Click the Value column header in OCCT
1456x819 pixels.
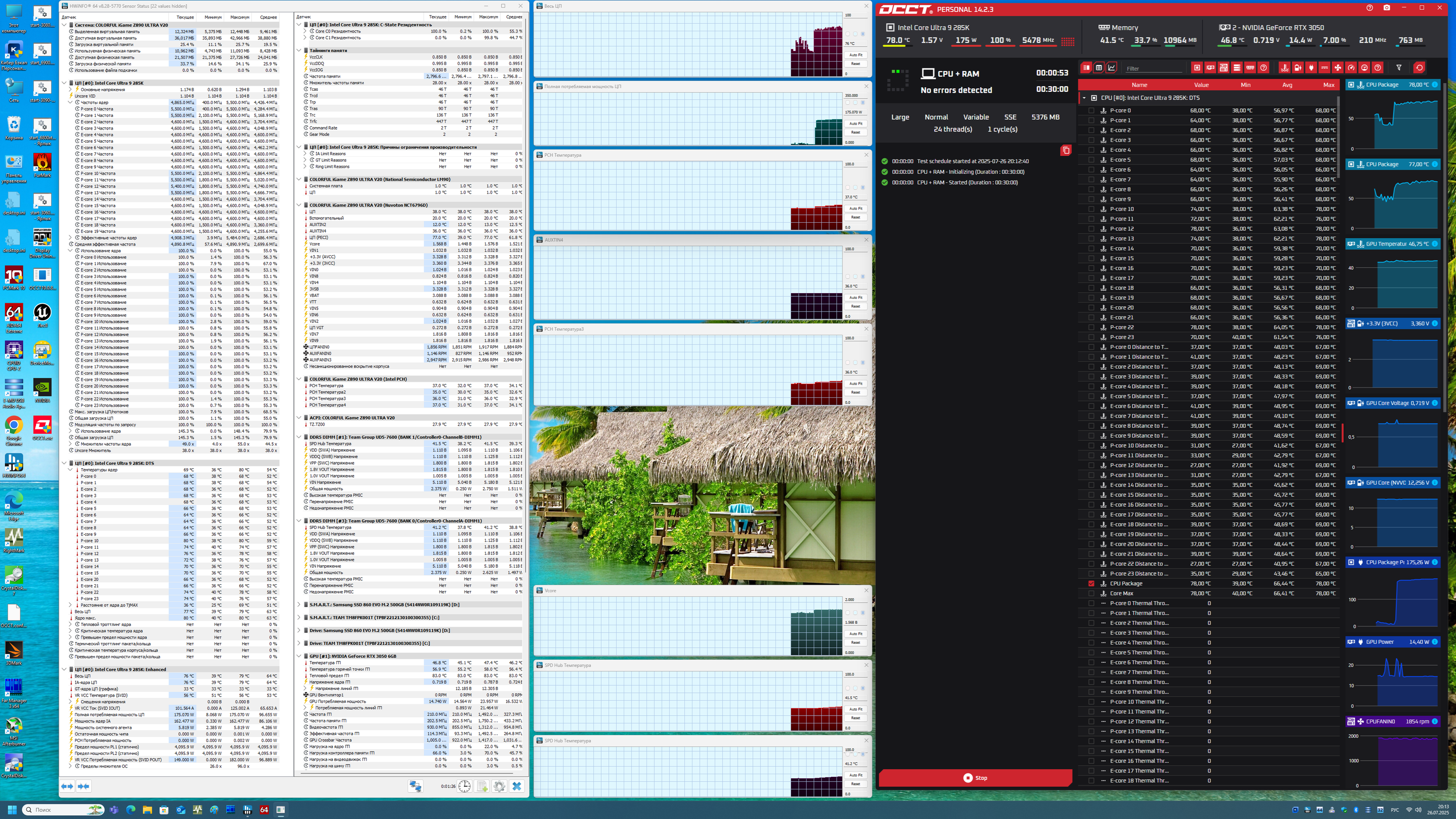(x=1201, y=85)
